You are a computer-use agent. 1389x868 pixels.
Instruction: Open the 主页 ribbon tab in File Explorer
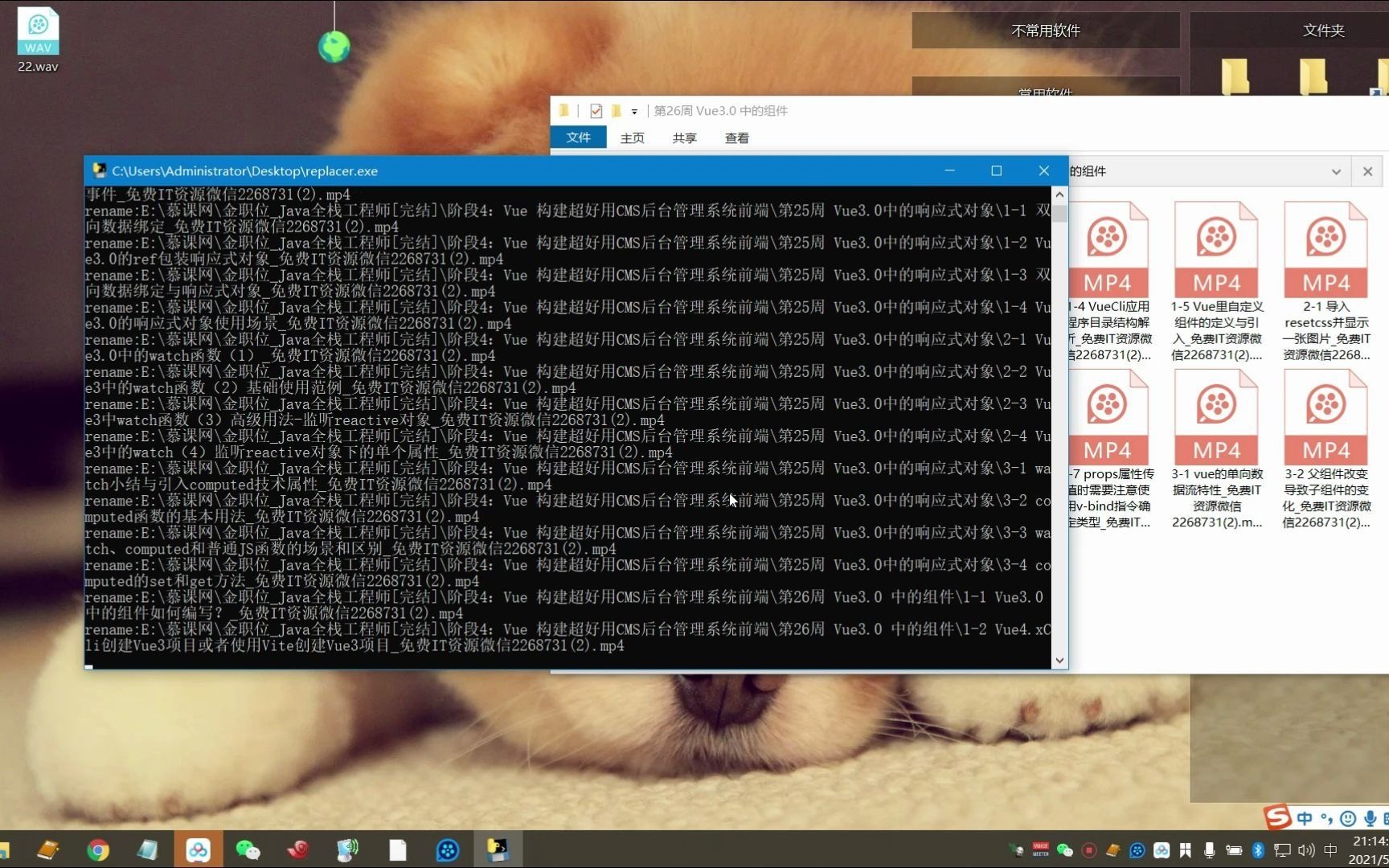click(x=632, y=137)
